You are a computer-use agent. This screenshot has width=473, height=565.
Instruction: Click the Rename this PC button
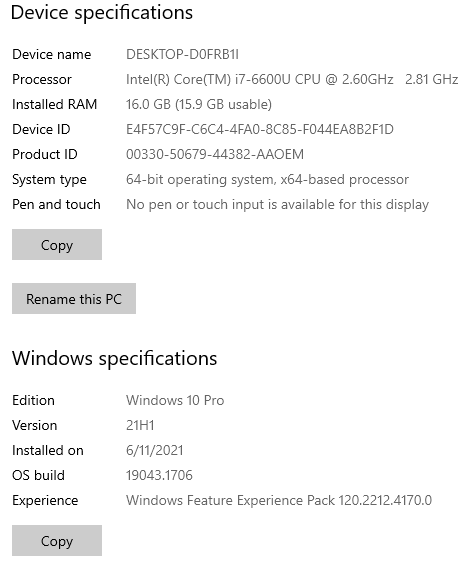tap(74, 298)
